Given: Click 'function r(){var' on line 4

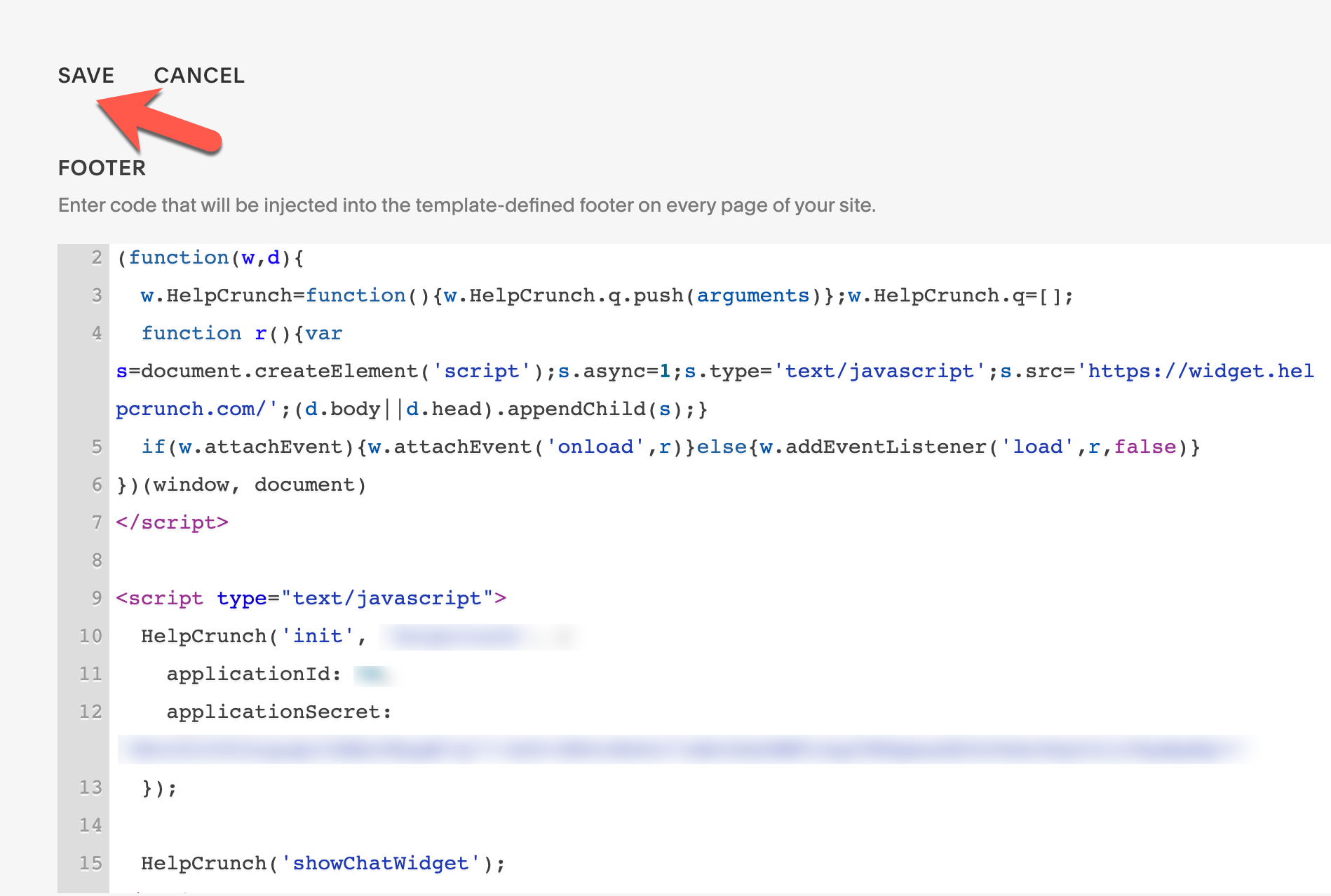Looking at the screenshot, I should pos(242,334).
